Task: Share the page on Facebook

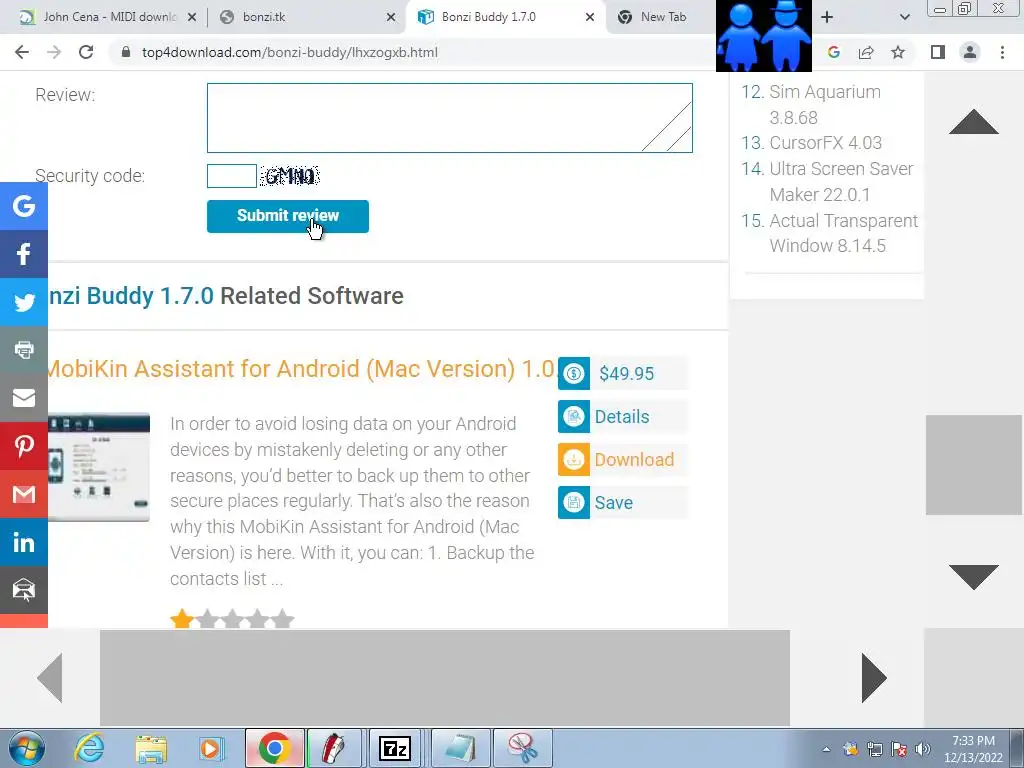Action: pyautogui.click(x=24, y=254)
